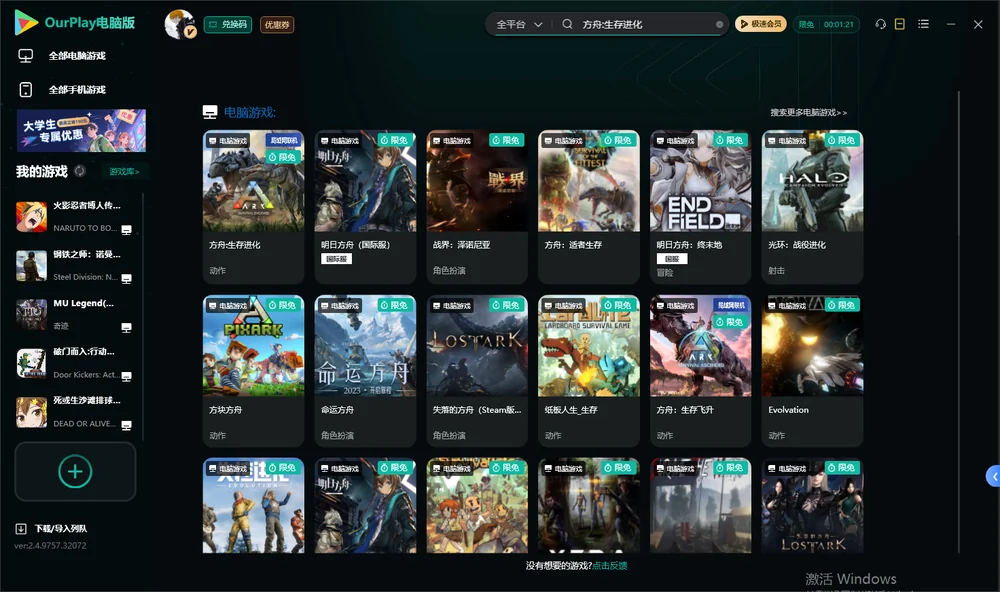Open customer service headset icon
Image resolution: width=1000 pixels, height=592 pixels.
pyautogui.click(x=881, y=24)
